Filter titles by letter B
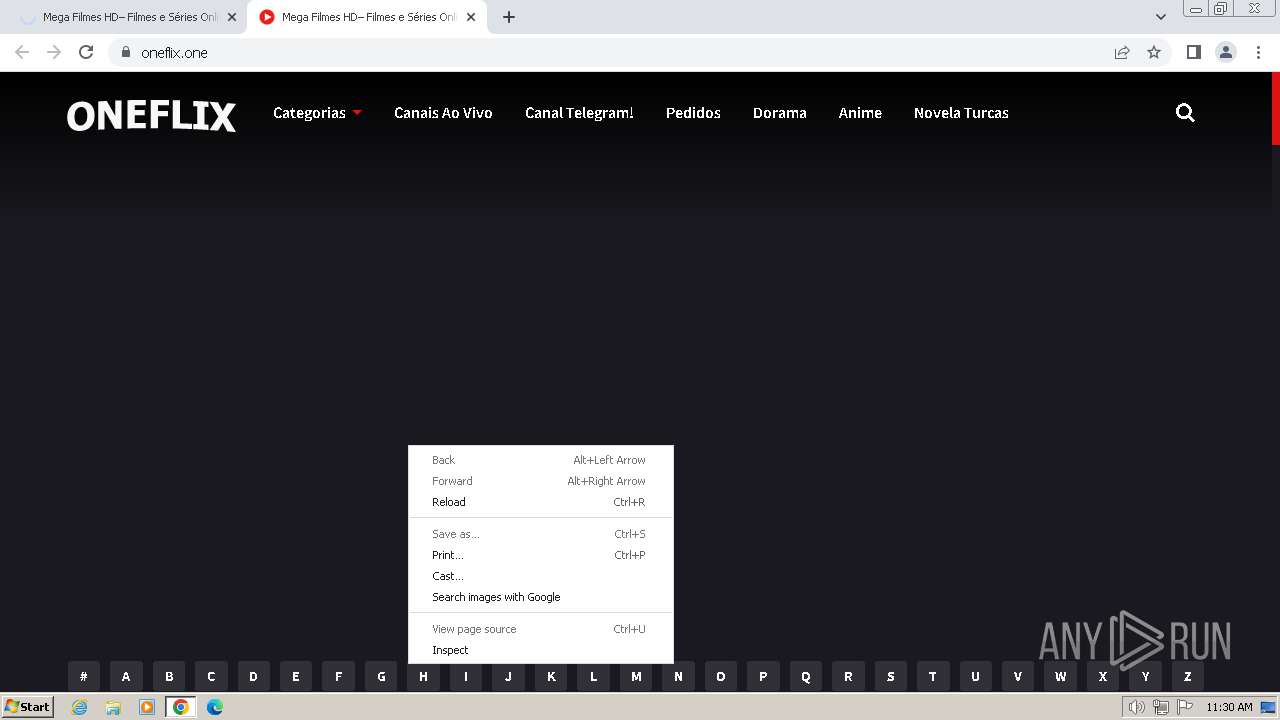 [x=169, y=676]
